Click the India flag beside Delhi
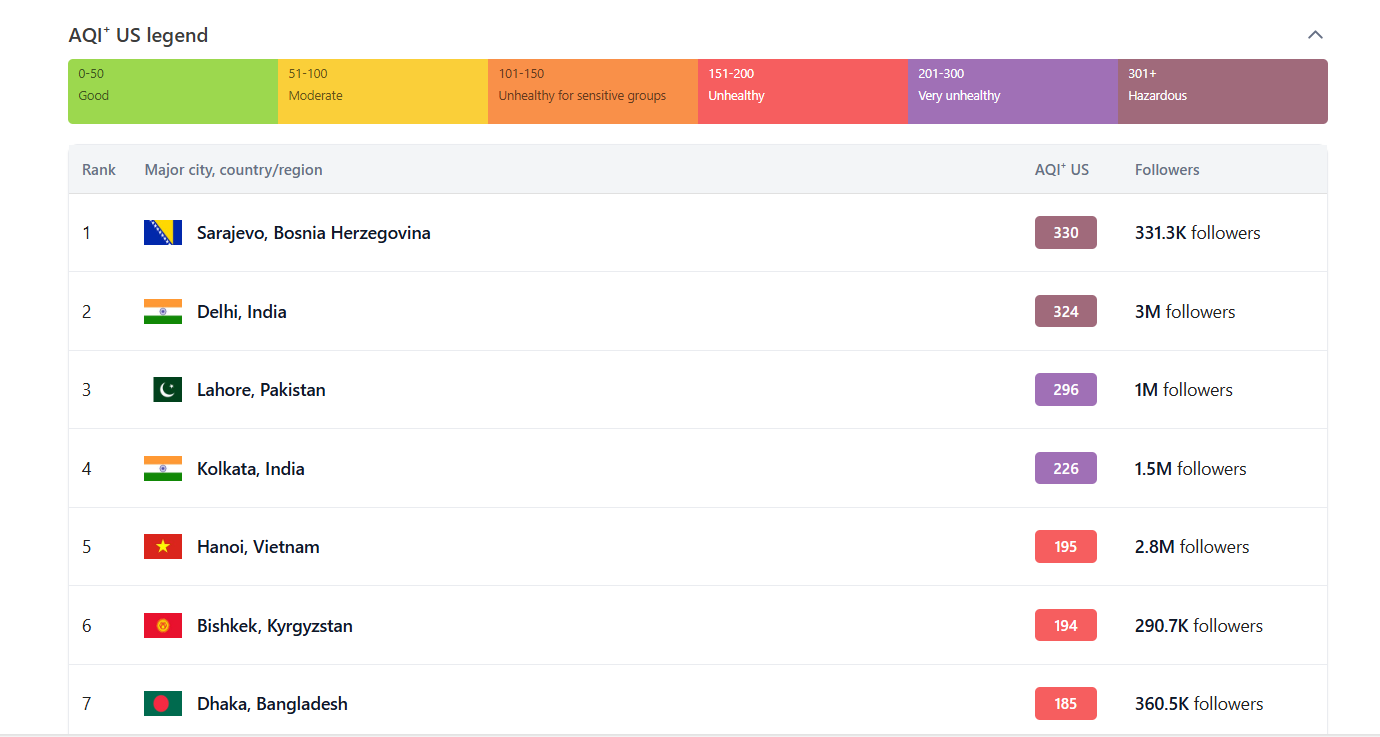The height and width of the screenshot is (737, 1380). [162, 312]
